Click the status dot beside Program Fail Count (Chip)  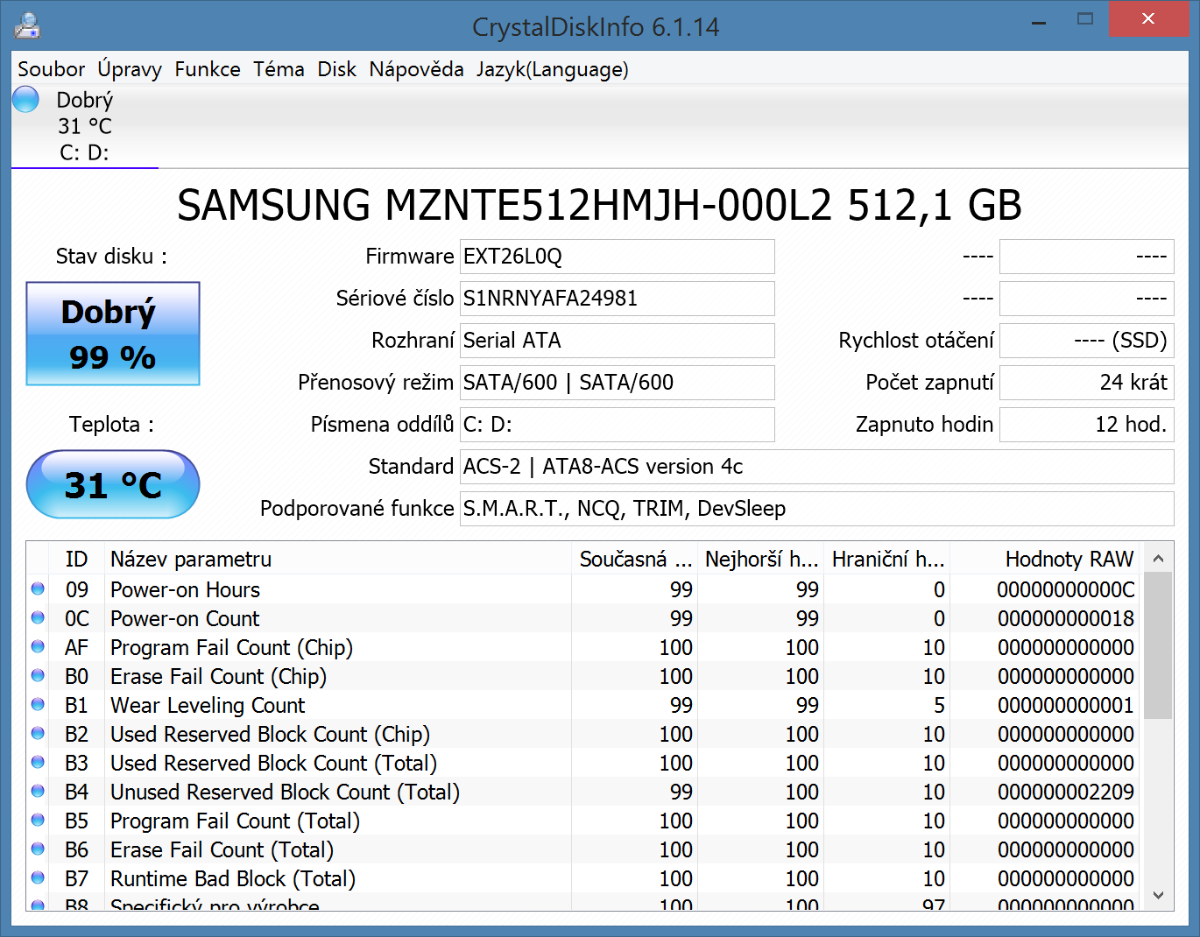[38, 648]
